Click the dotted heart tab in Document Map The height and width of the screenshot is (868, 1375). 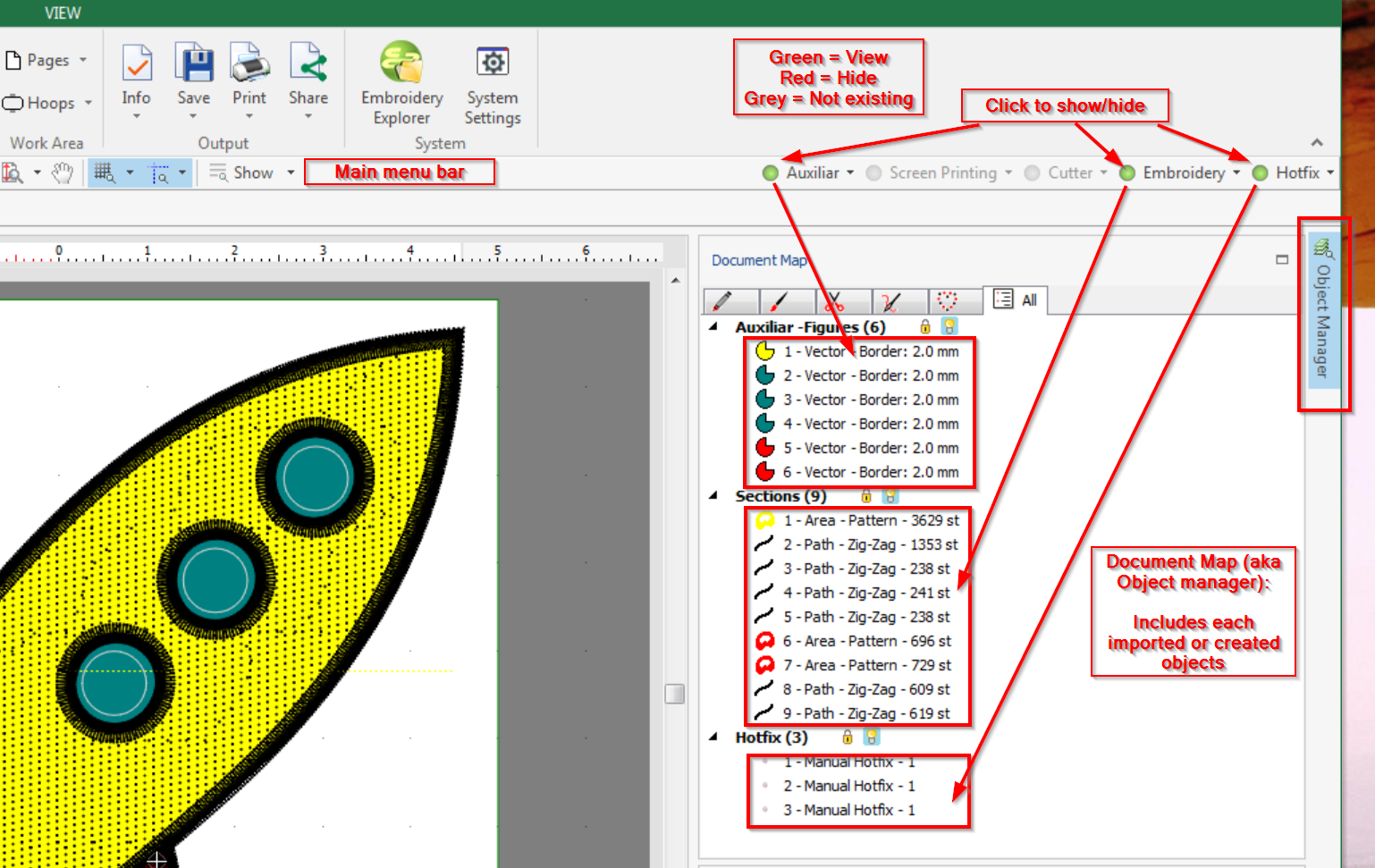[947, 301]
